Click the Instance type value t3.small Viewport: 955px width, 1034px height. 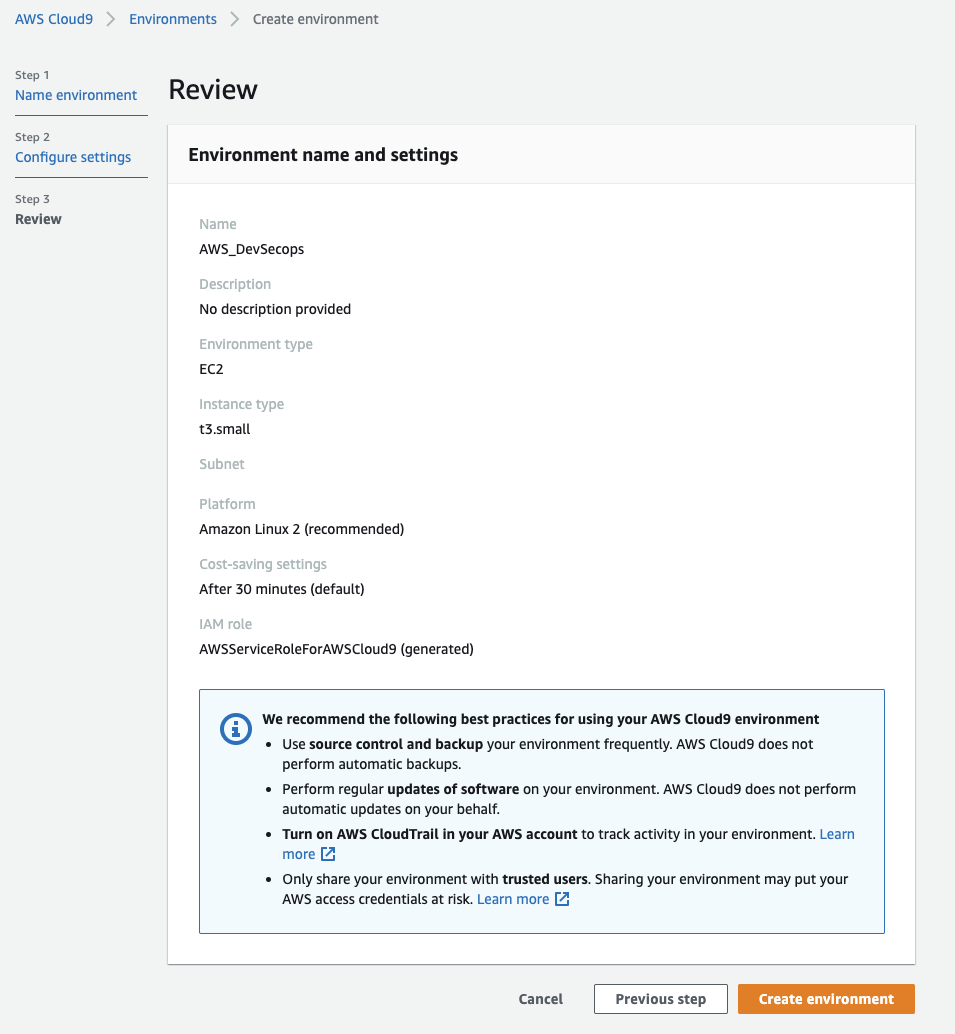(x=222, y=429)
